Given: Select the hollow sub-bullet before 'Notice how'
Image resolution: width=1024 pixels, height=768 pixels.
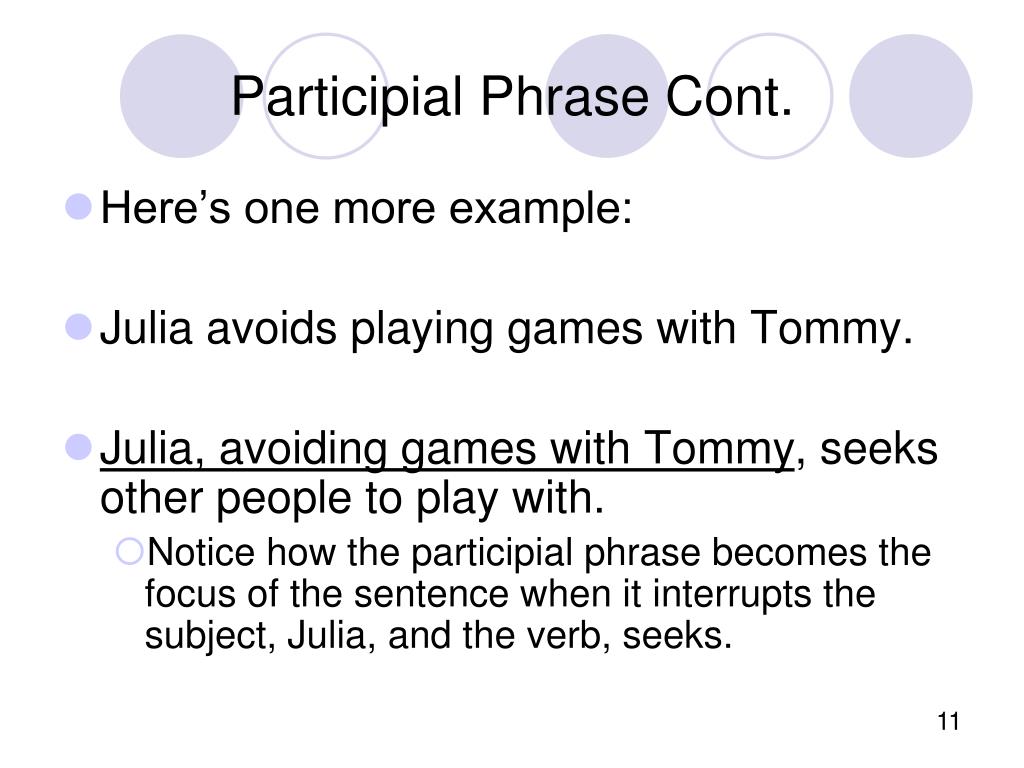Looking at the screenshot, I should click(129, 551).
